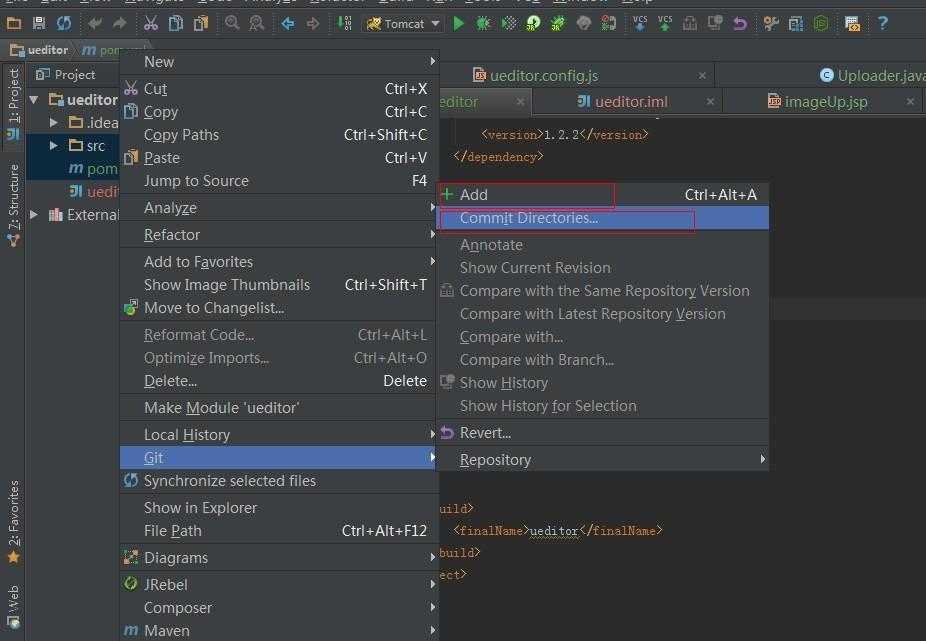Select Revert in the Git submenu
The width and height of the screenshot is (926, 641).
click(x=485, y=433)
